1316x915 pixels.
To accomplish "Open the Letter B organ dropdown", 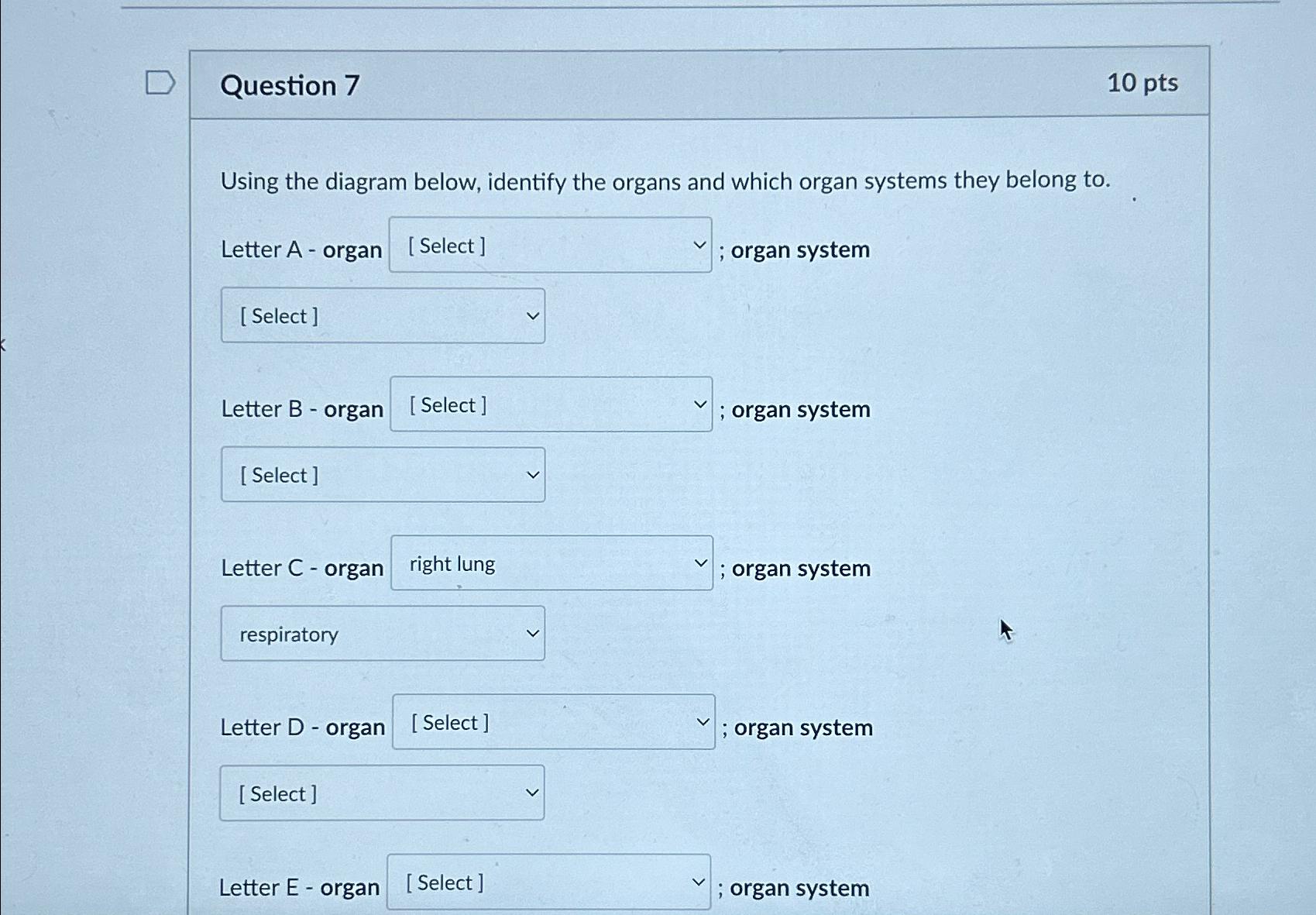I will coord(551,405).
